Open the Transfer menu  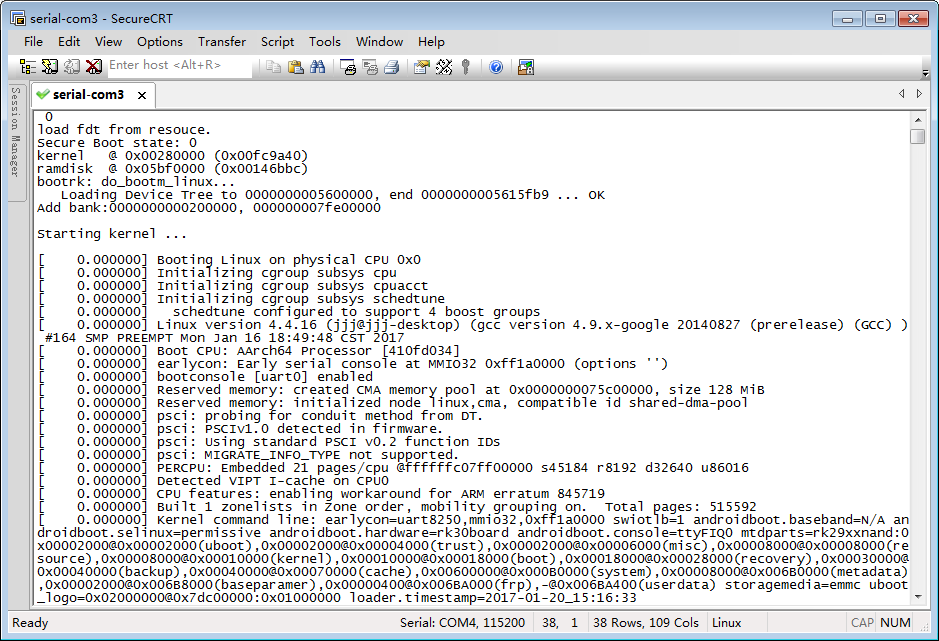[x=221, y=41]
